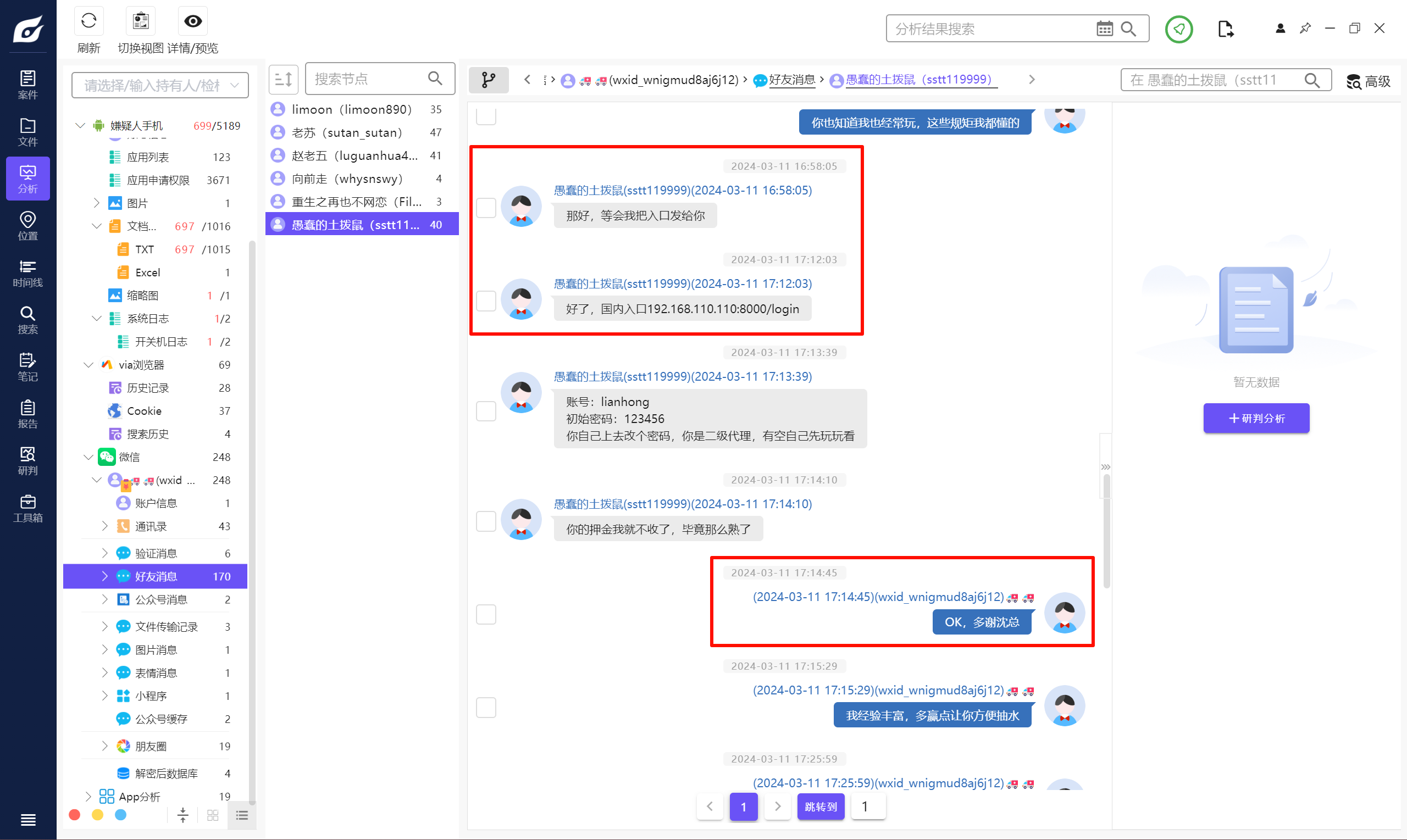
Task: Expand the App分析 tree node
Action: 88,797
